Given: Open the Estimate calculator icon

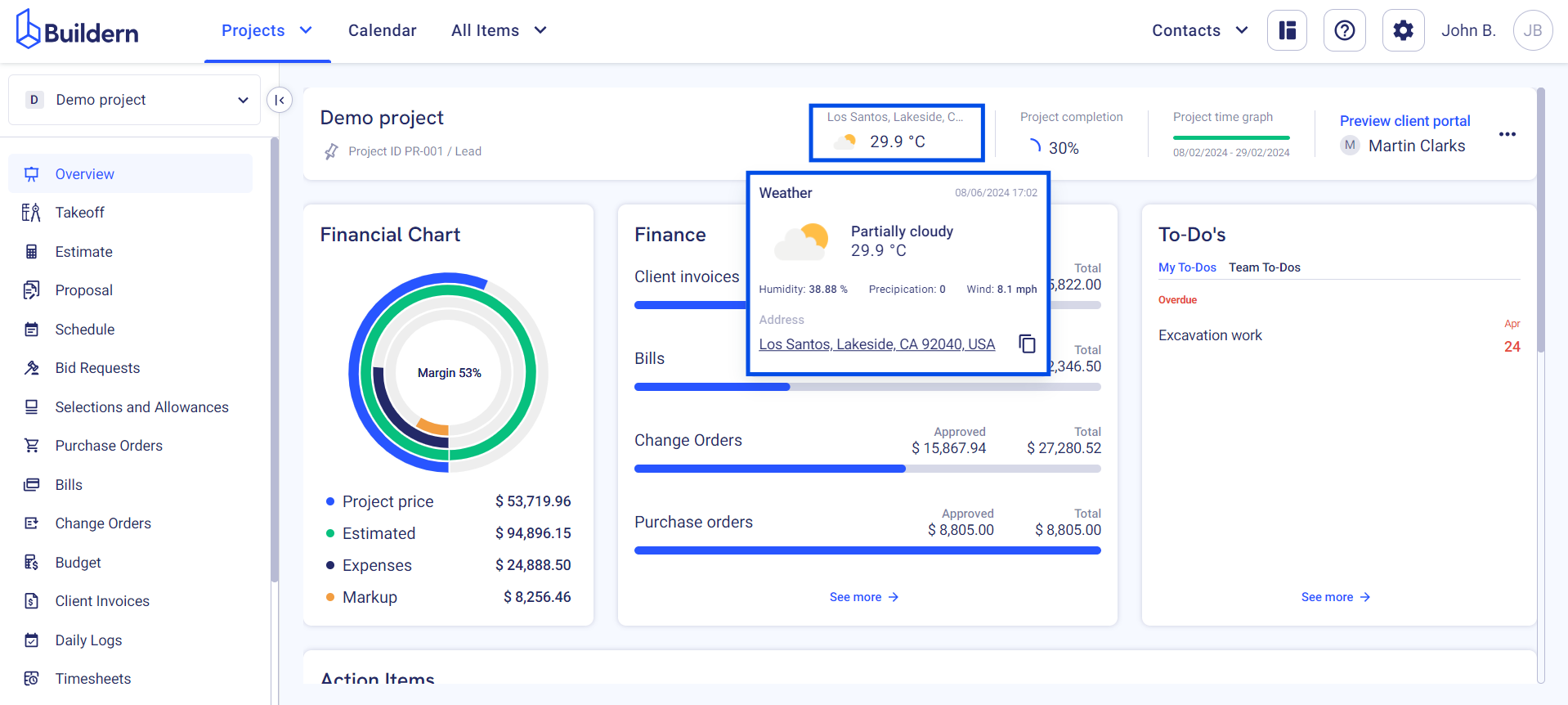Looking at the screenshot, I should point(31,252).
